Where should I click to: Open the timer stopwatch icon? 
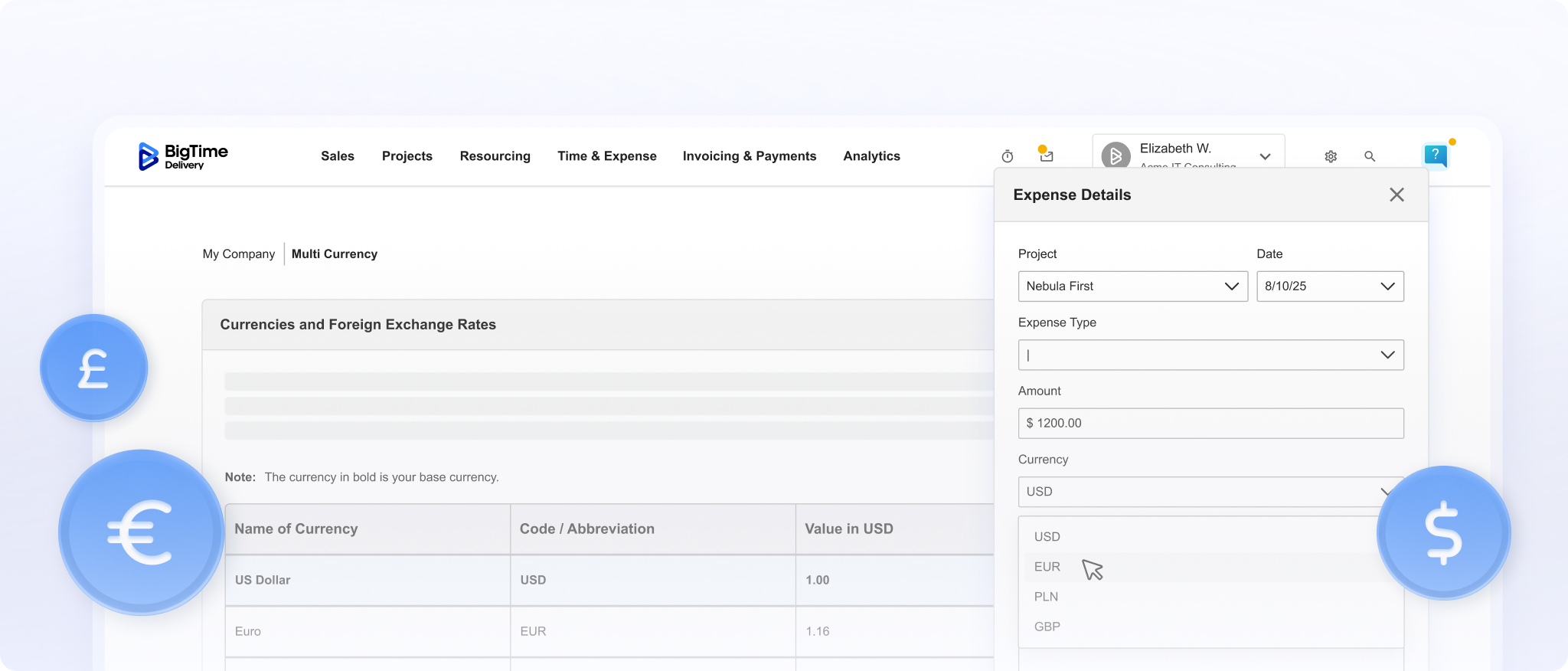point(1008,156)
